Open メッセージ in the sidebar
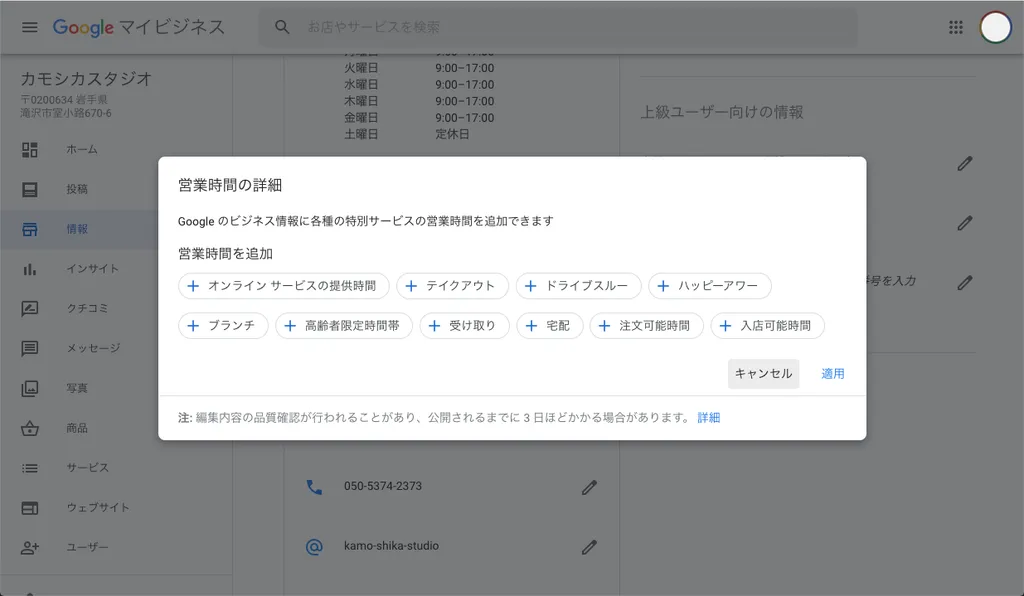The image size is (1024, 596). 93,349
